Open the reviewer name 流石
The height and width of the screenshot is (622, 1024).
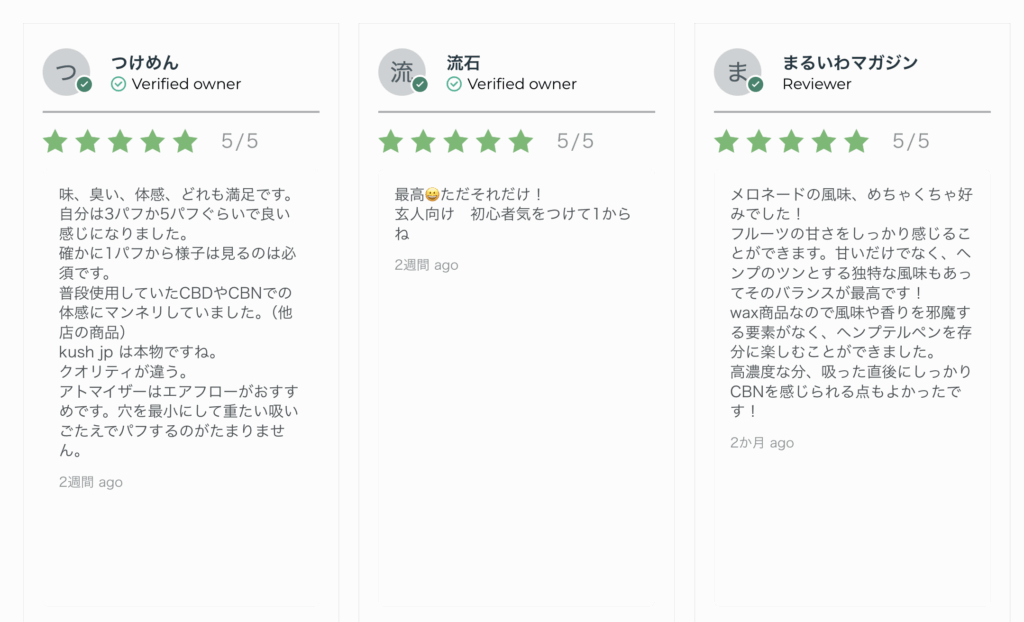[464, 63]
